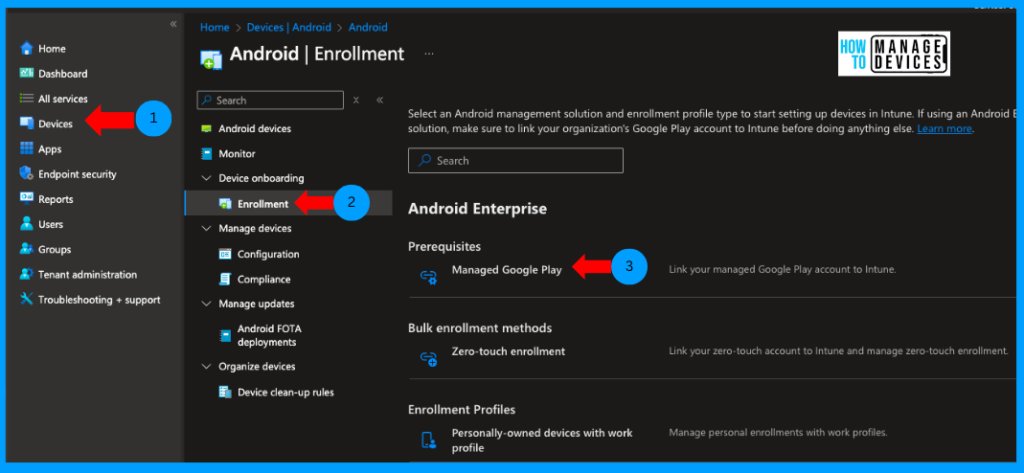Viewport: 1024px width, 473px height.
Task: Click the Android devices icon in submenu
Action: click(x=206, y=129)
